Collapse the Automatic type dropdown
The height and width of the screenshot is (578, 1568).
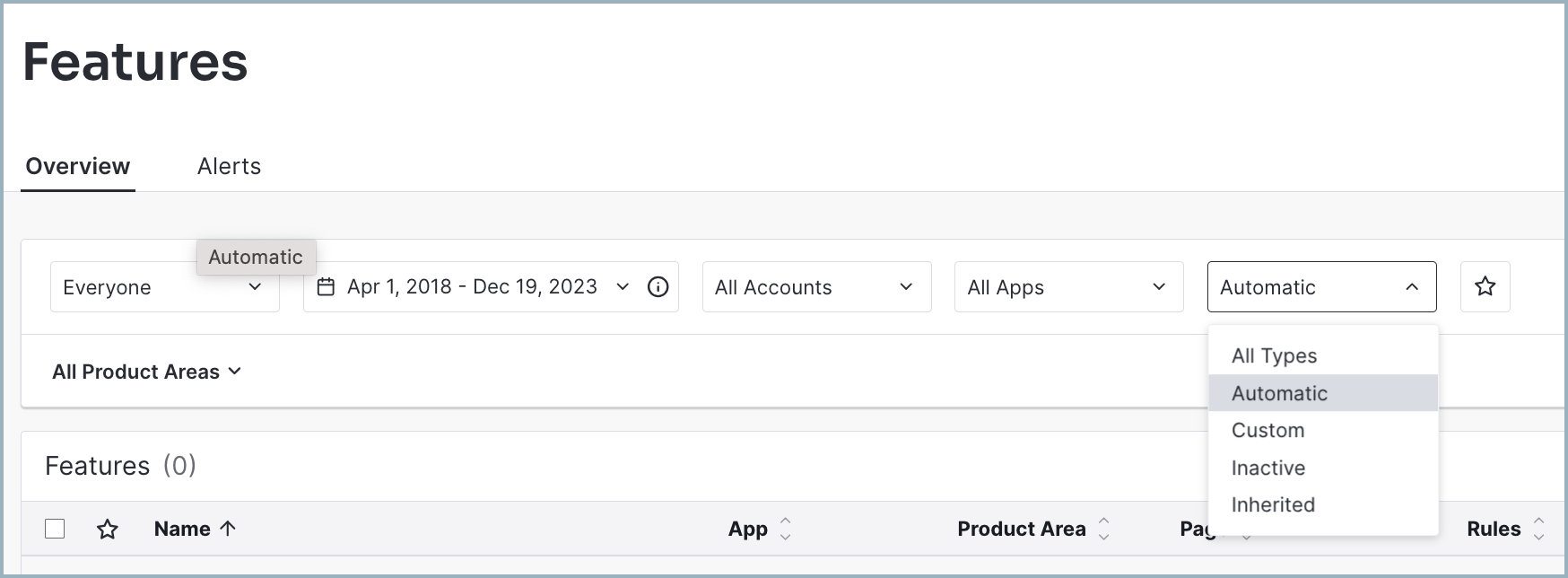pyautogui.click(x=1322, y=287)
